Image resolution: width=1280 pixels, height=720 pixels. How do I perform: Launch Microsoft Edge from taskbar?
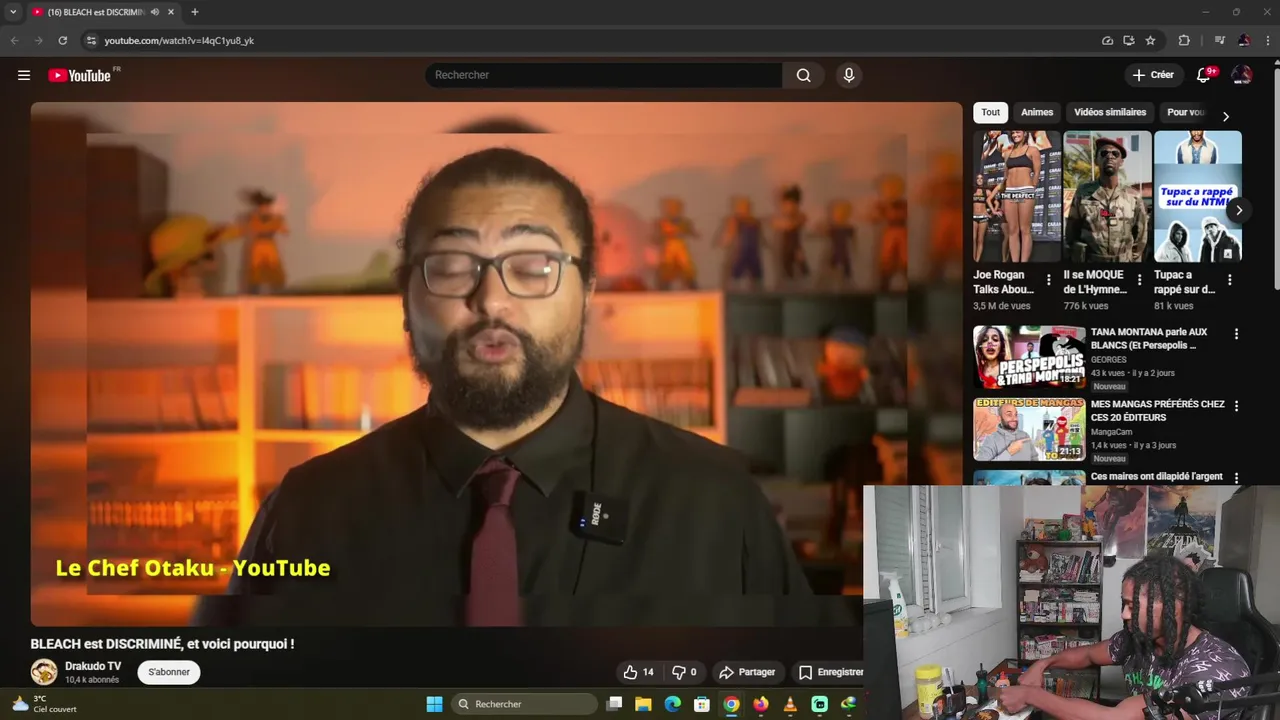(673, 704)
